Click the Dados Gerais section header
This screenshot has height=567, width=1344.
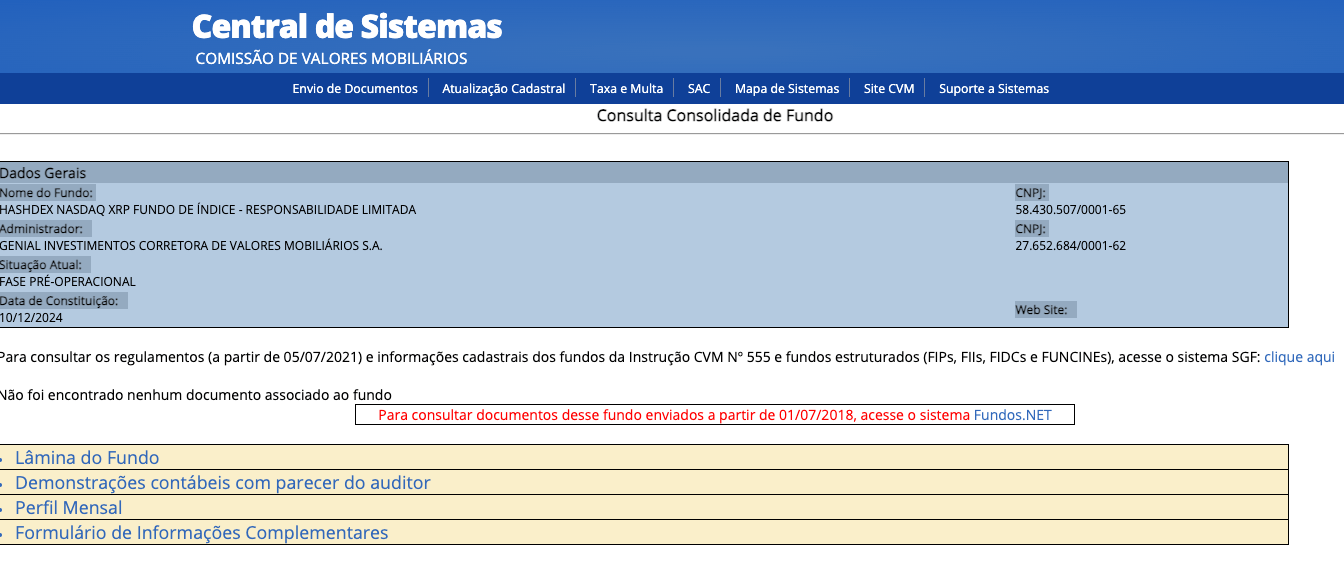[x=43, y=173]
